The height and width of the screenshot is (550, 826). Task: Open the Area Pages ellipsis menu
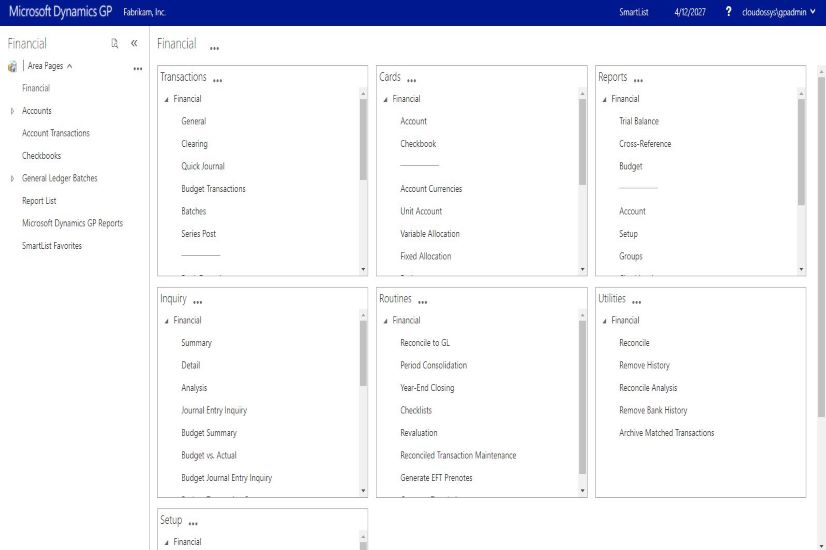tap(137, 68)
